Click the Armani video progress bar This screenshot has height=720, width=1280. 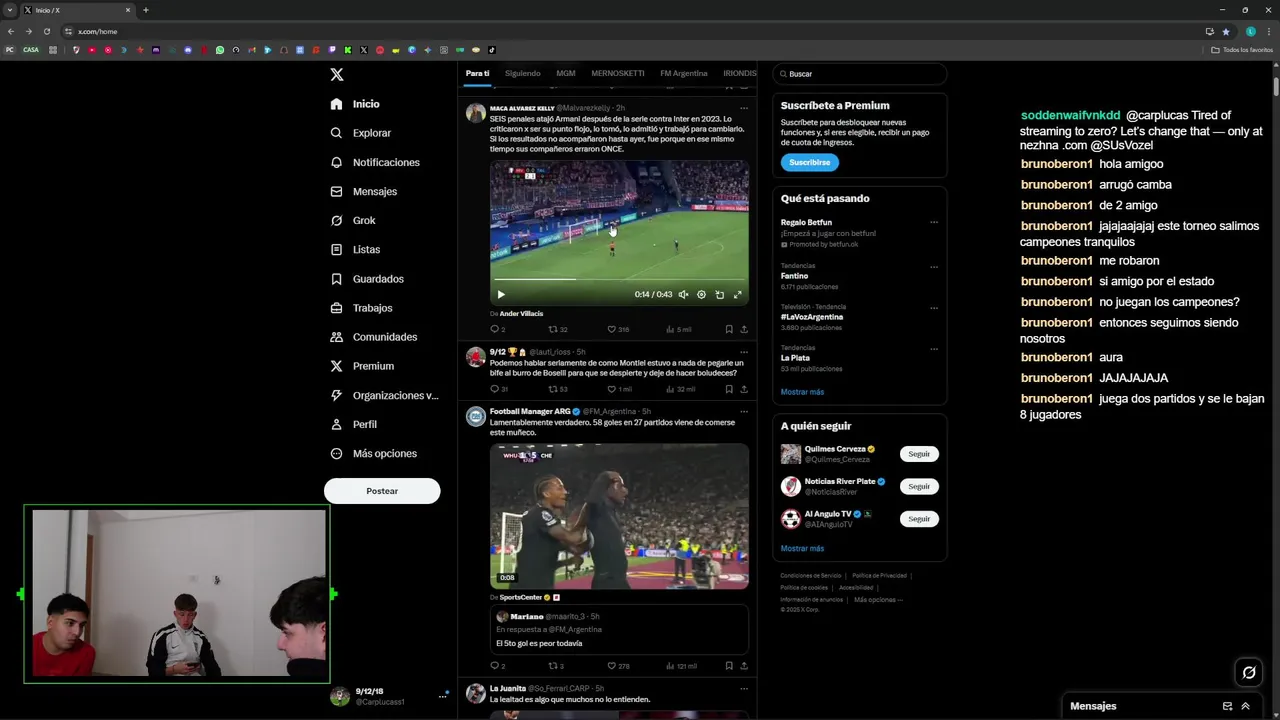click(x=619, y=280)
